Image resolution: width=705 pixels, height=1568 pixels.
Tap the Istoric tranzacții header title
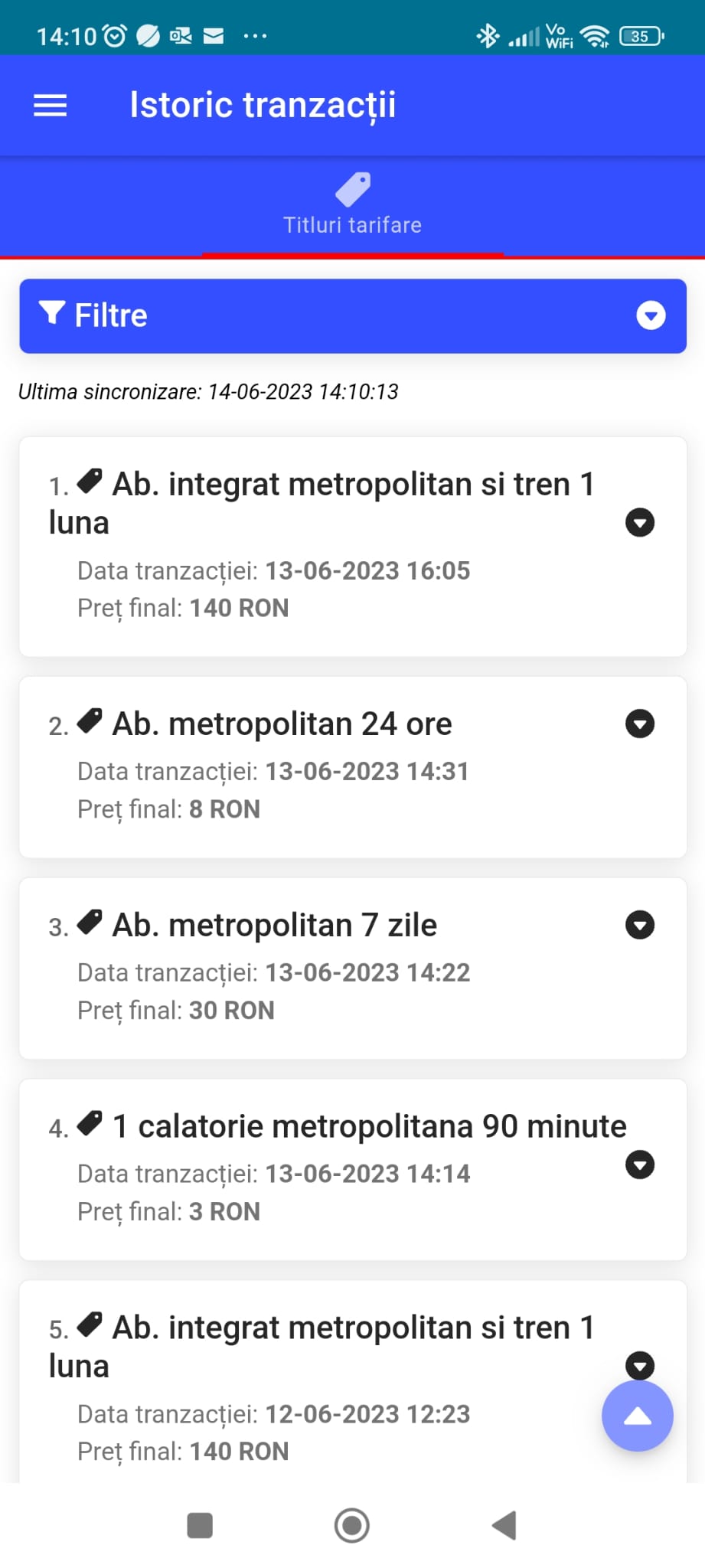(x=263, y=106)
